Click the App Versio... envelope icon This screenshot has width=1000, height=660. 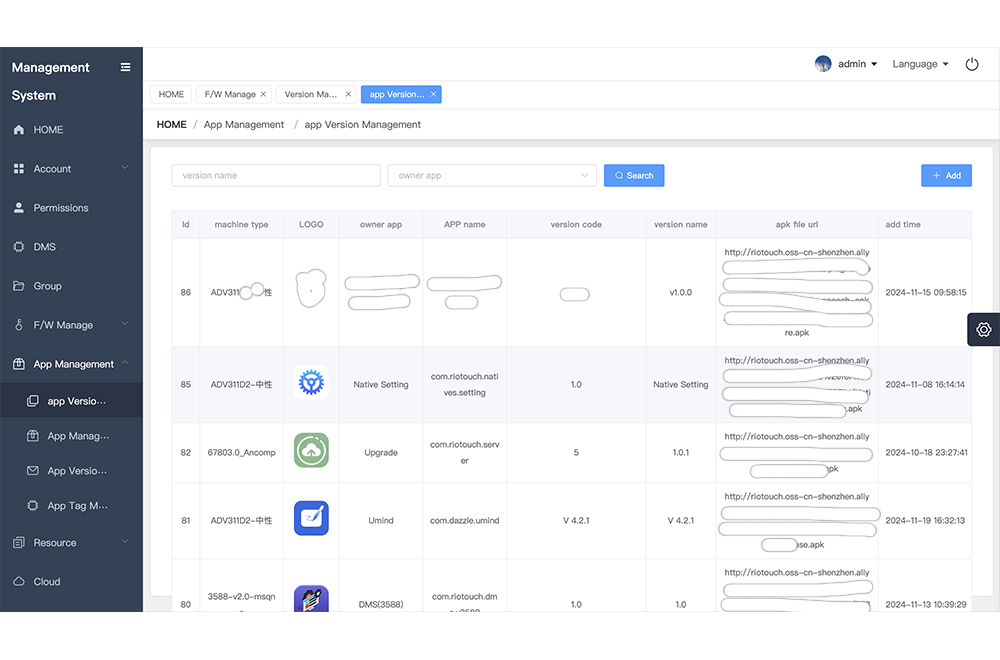[x=33, y=471]
